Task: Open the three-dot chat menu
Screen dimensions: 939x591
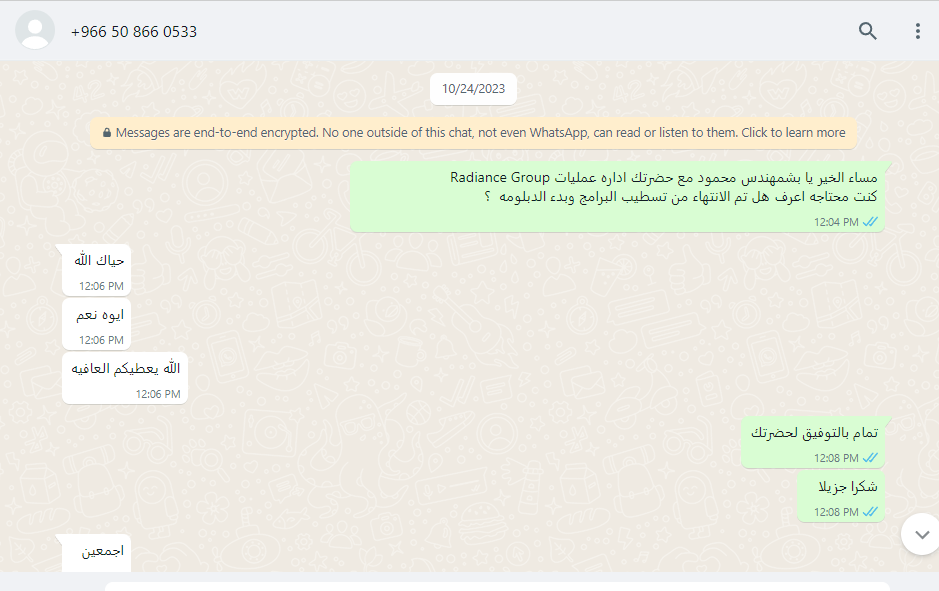Action: coord(917,31)
